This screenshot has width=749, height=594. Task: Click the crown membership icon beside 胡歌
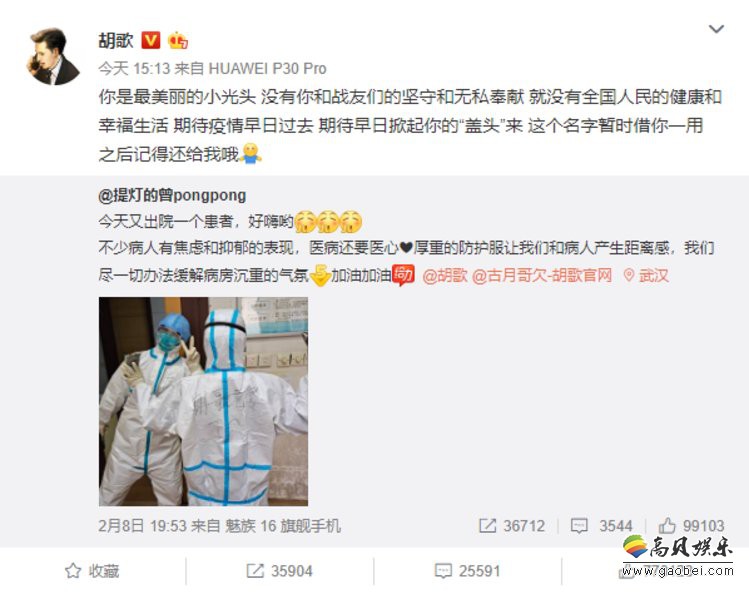pyautogui.click(x=178, y=41)
